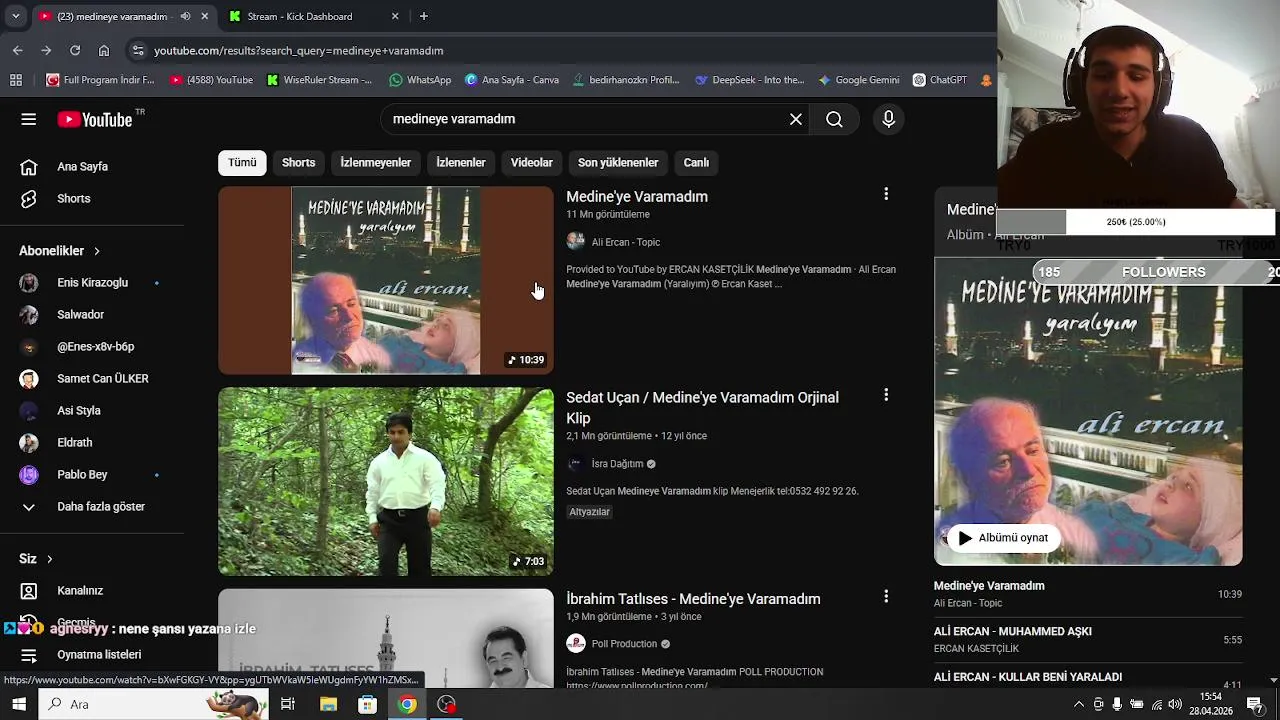Close the Stream - Kick Dashboard tab
1280x720 pixels.
coord(395,16)
